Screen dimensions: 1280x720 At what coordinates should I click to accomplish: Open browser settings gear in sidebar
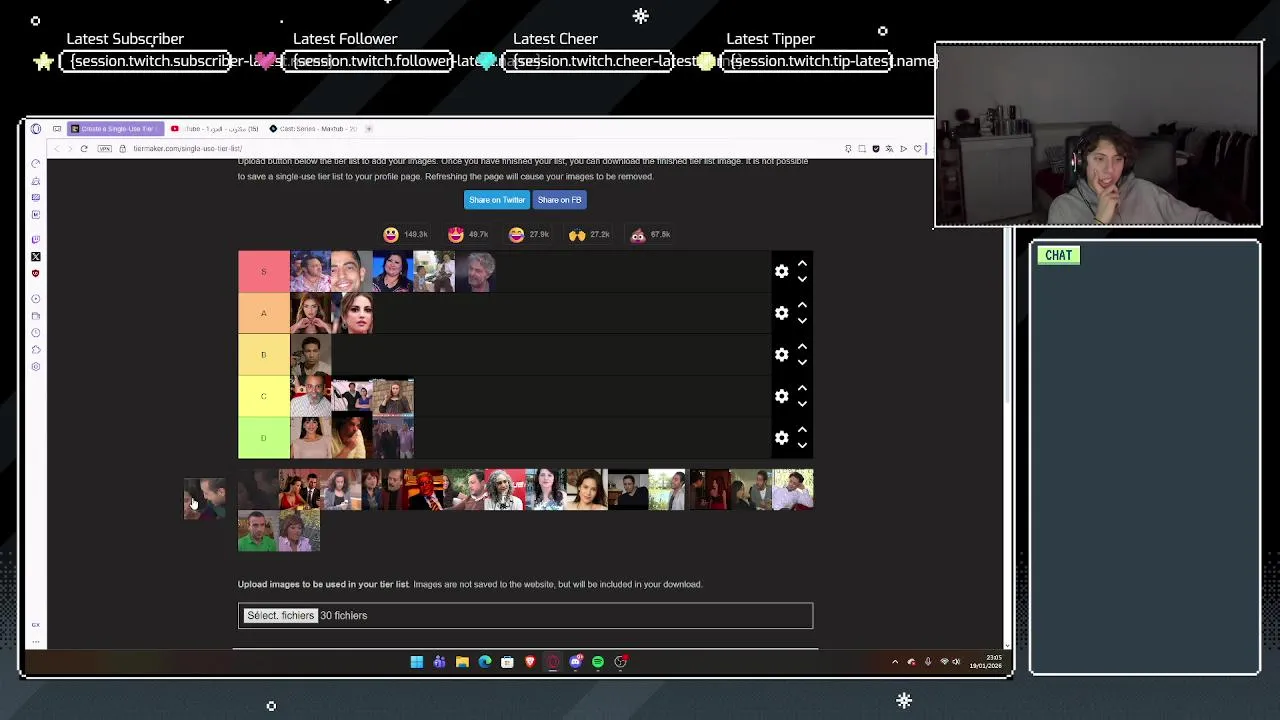[36, 367]
